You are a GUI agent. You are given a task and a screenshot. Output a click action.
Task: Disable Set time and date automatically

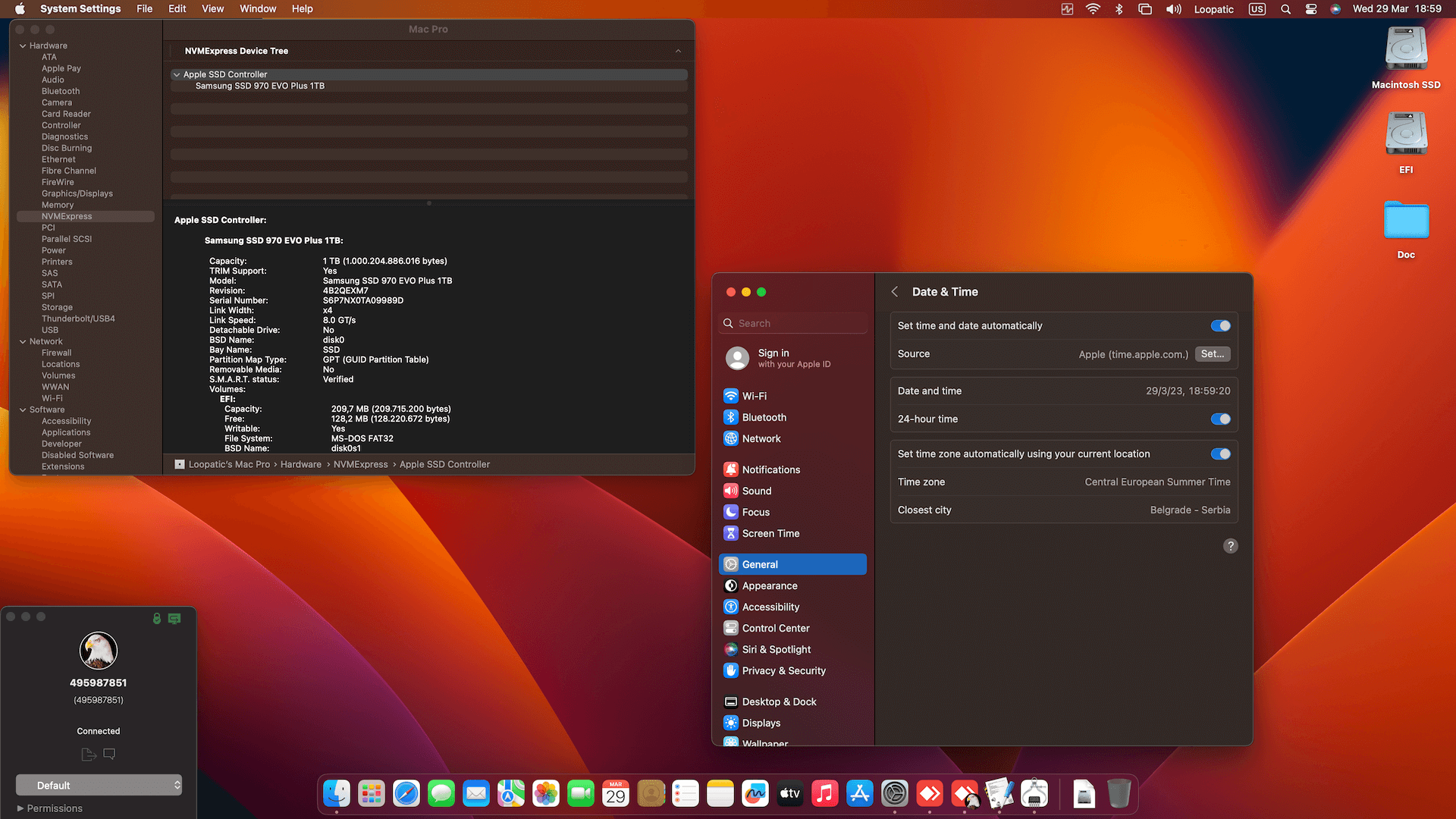1219,325
